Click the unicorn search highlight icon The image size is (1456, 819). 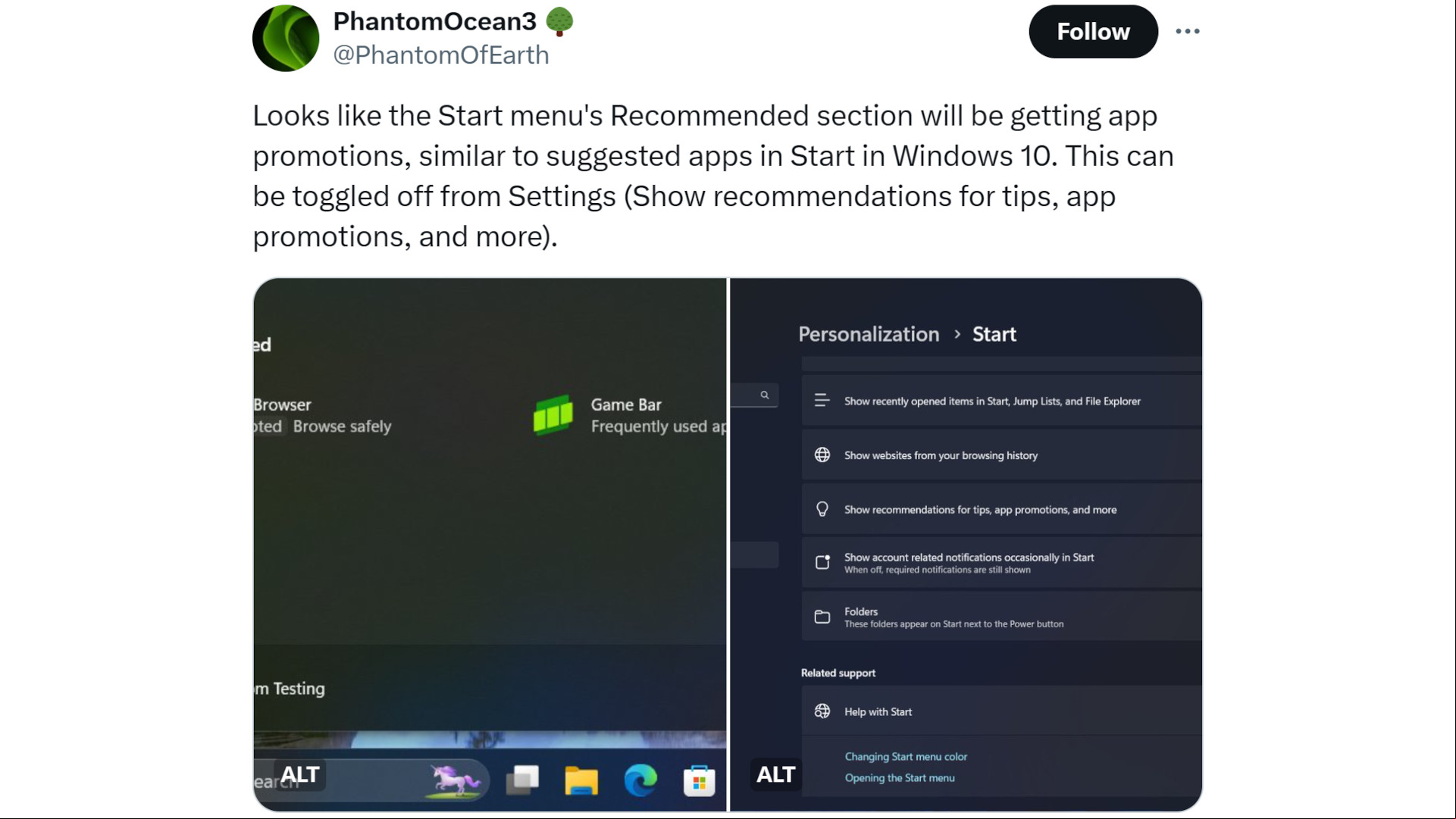(455, 780)
